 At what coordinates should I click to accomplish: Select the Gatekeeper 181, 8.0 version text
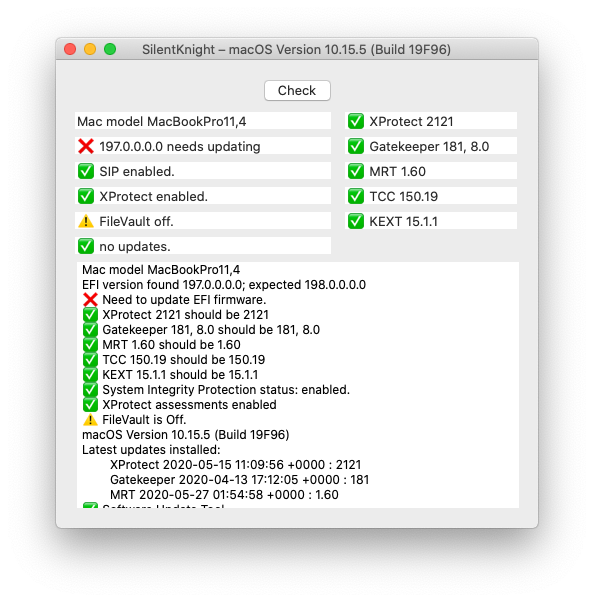click(x=429, y=147)
